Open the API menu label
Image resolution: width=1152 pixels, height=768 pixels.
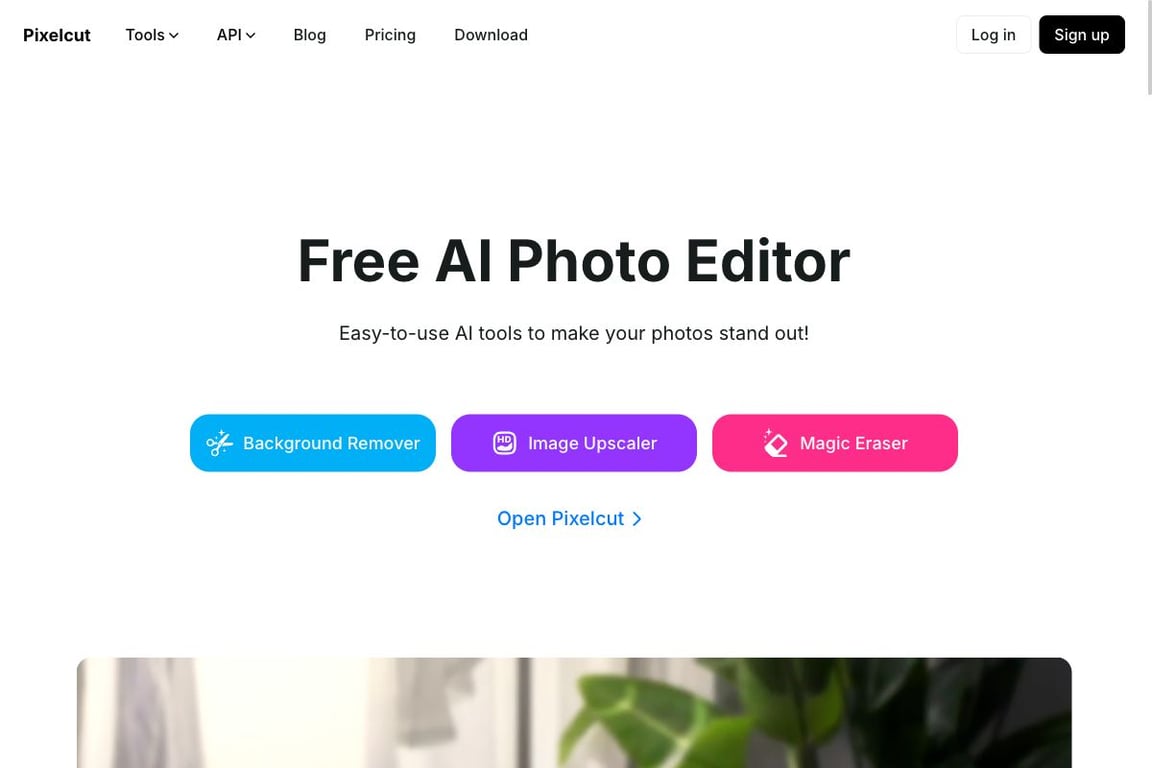[228, 35]
